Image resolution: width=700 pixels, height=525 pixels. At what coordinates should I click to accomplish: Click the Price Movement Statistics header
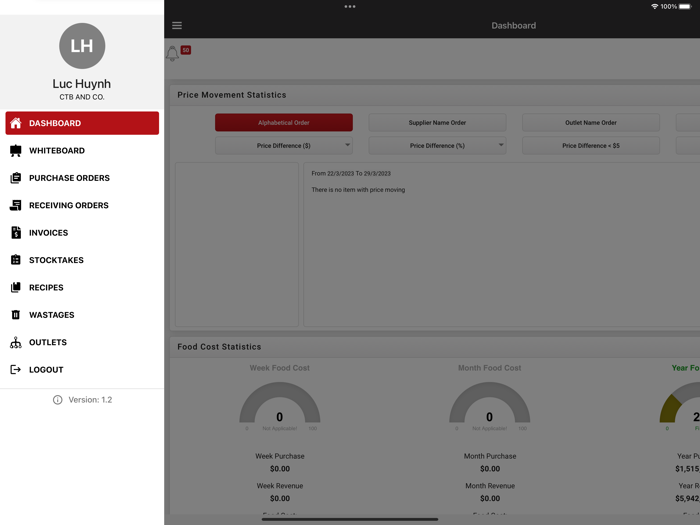click(x=232, y=95)
